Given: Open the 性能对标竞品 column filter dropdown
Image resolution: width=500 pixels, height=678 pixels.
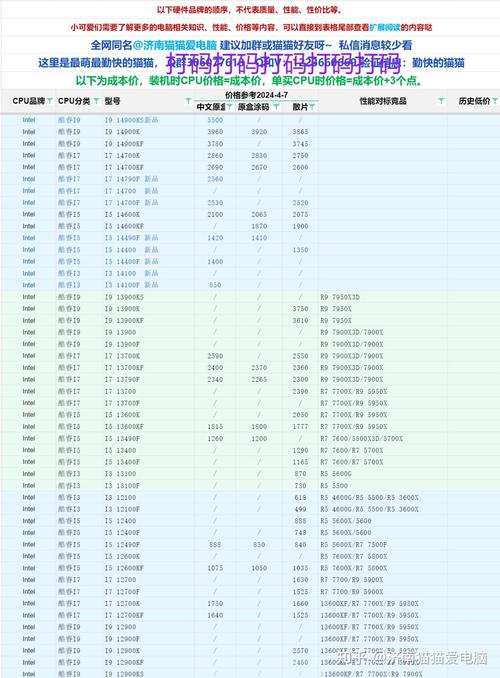Looking at the screenshot, I should 441,101.
